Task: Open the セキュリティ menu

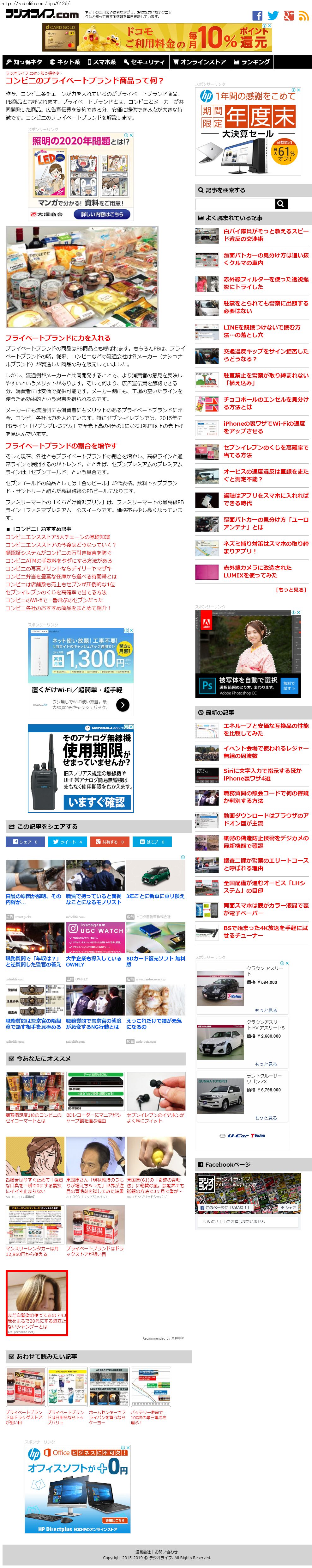Action: 144,61
